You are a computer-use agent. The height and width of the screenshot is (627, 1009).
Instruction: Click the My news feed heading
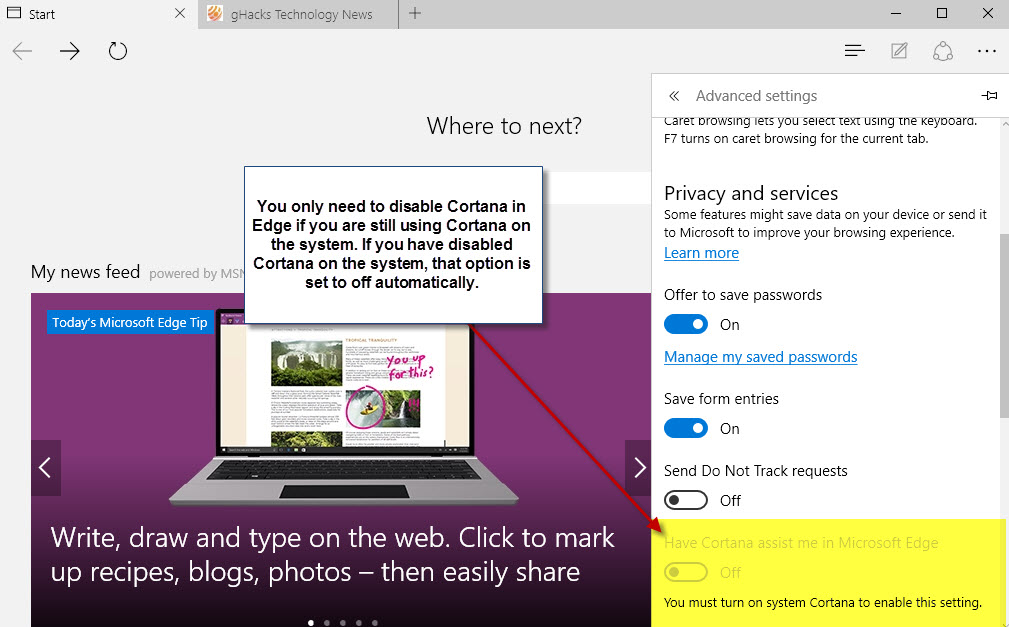[x=86, y=272]
